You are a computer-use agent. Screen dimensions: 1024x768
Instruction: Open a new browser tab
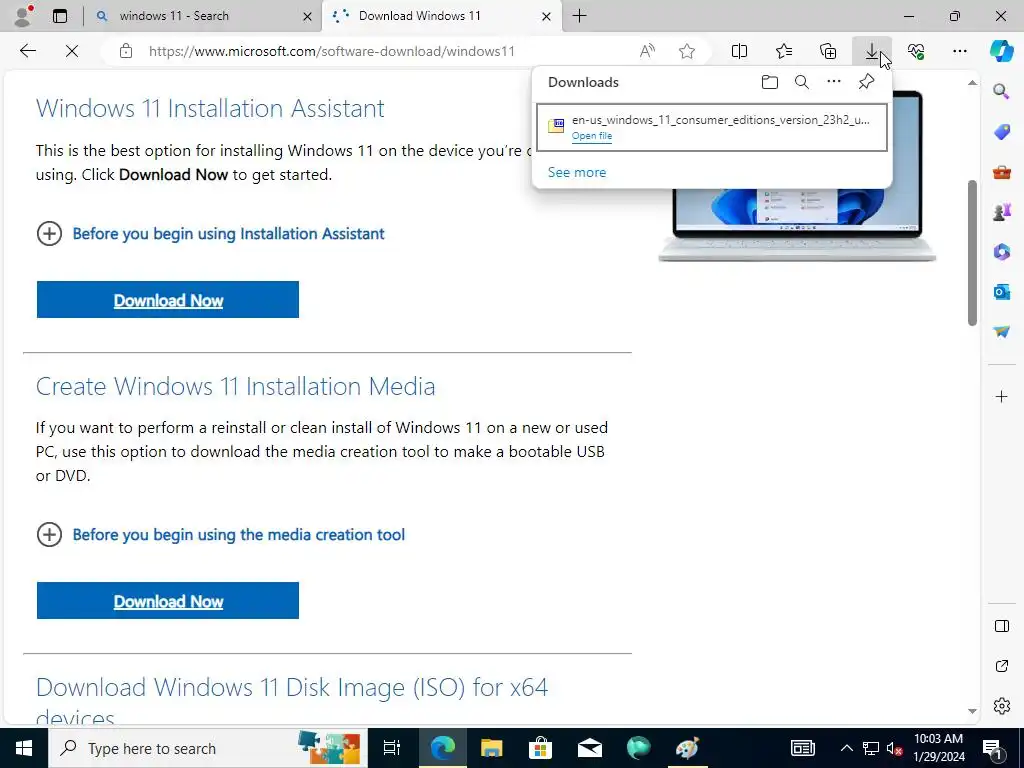(x=579, y=16)
